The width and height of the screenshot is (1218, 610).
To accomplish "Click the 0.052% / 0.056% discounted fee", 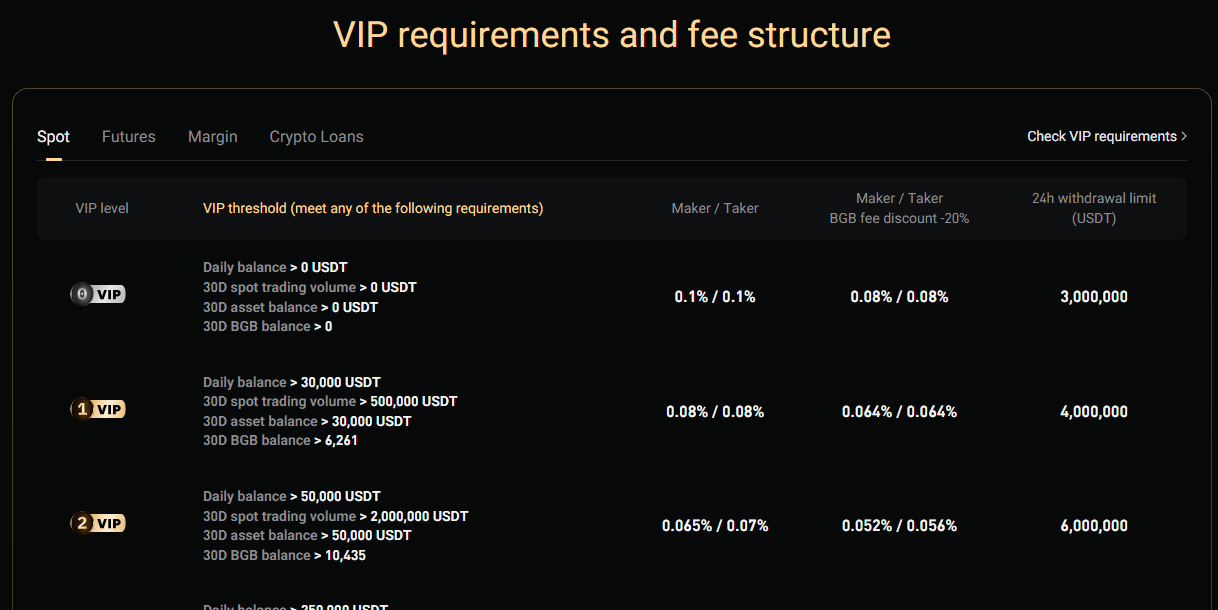I will [899, 526].
